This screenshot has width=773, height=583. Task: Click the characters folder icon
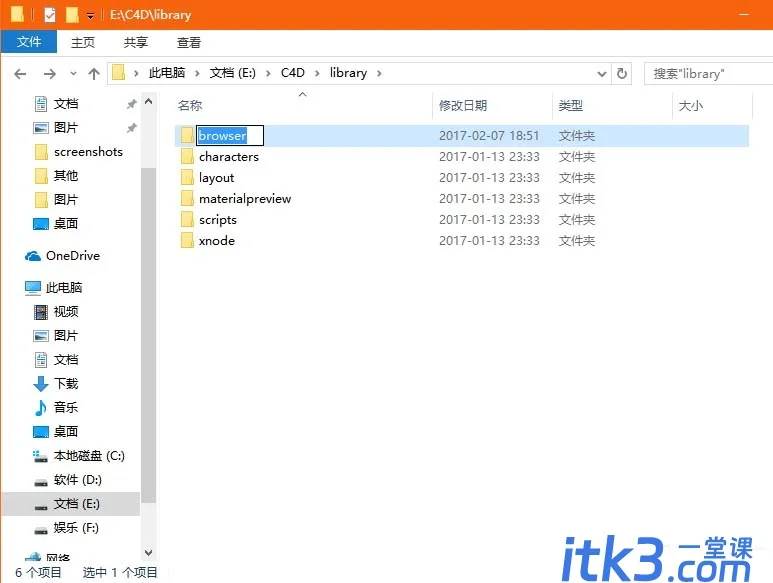(x=187, y=157)
